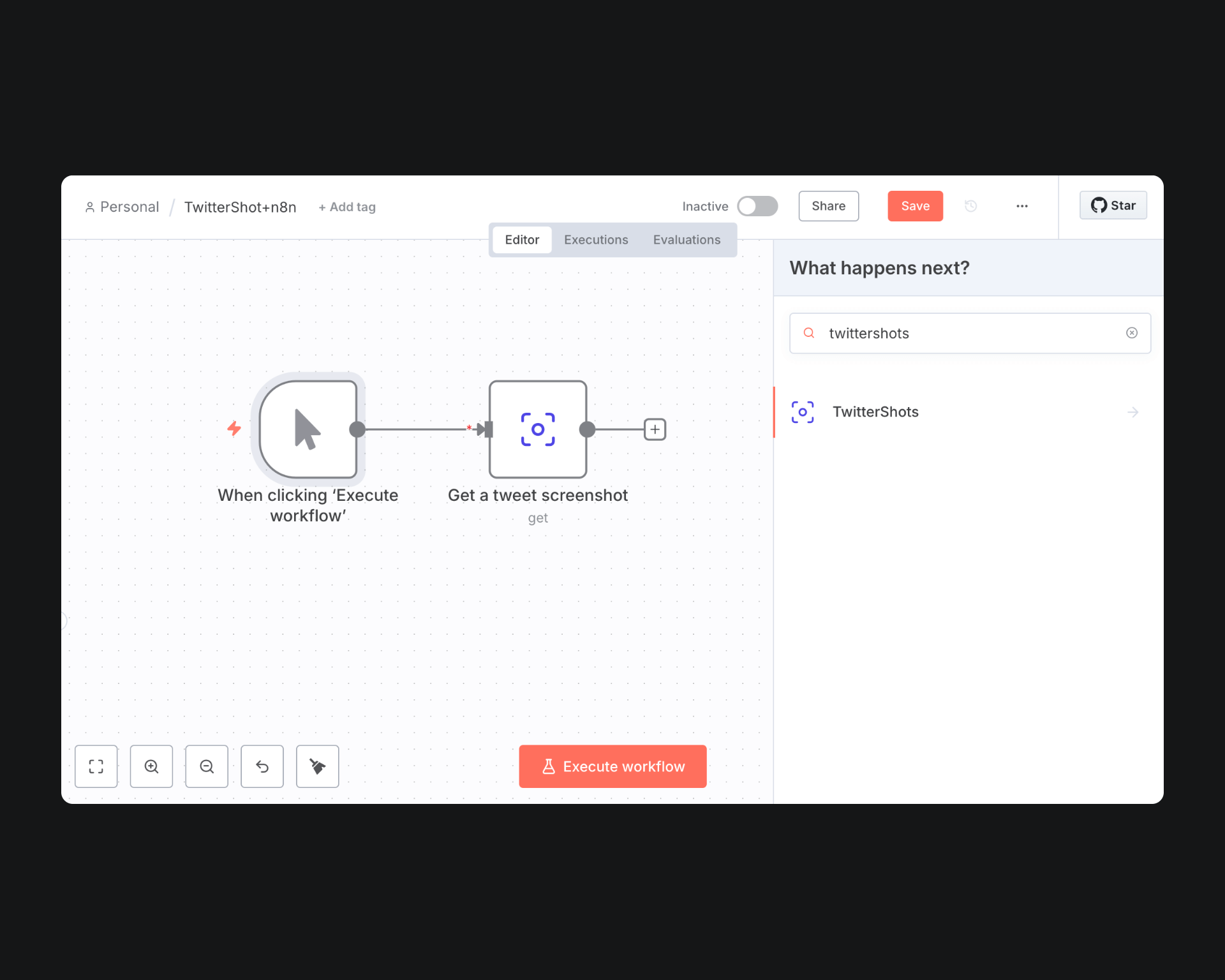This screenshot has height=980, width=1225.
Task: Open the Evaluations tab
Action: (x=687, y=240)
